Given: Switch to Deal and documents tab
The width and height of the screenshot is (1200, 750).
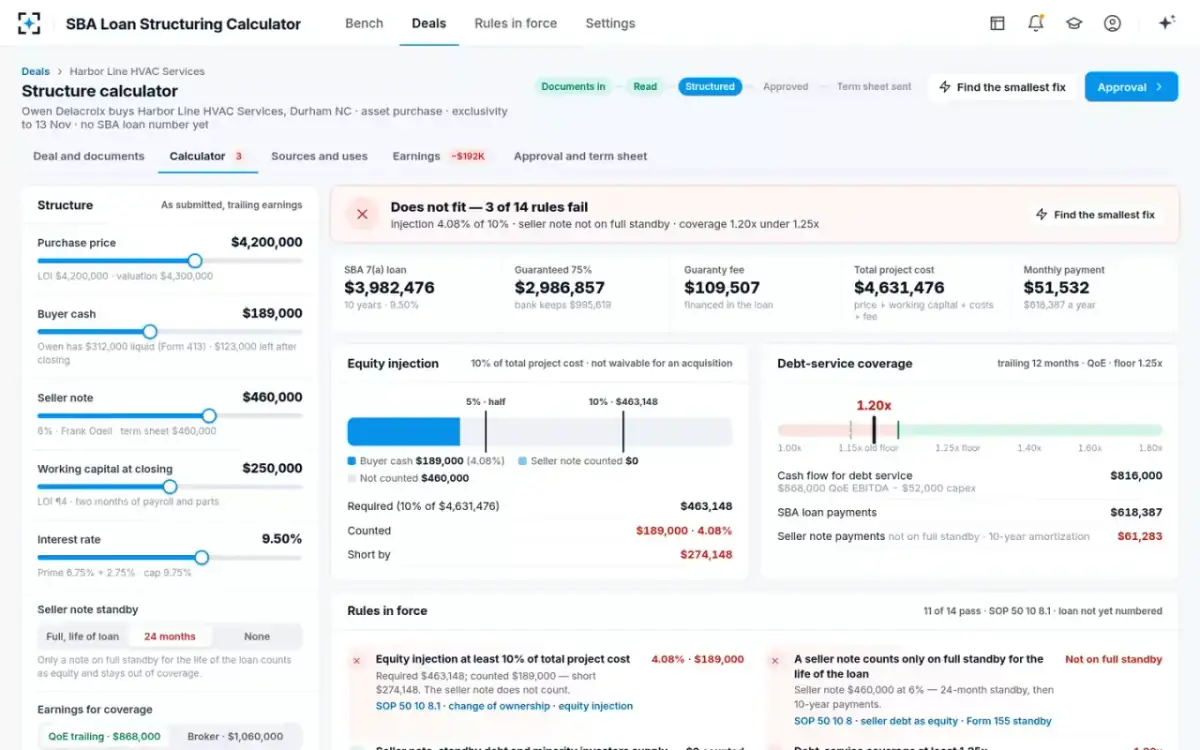Looking at the screenshot, I should (89, 156).
